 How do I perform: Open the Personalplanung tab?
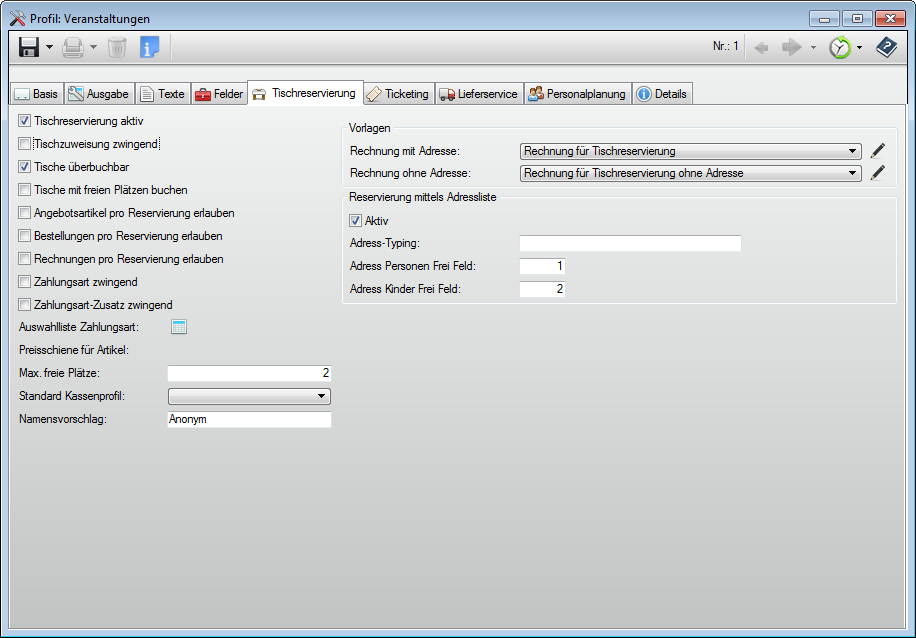[577, 94]
